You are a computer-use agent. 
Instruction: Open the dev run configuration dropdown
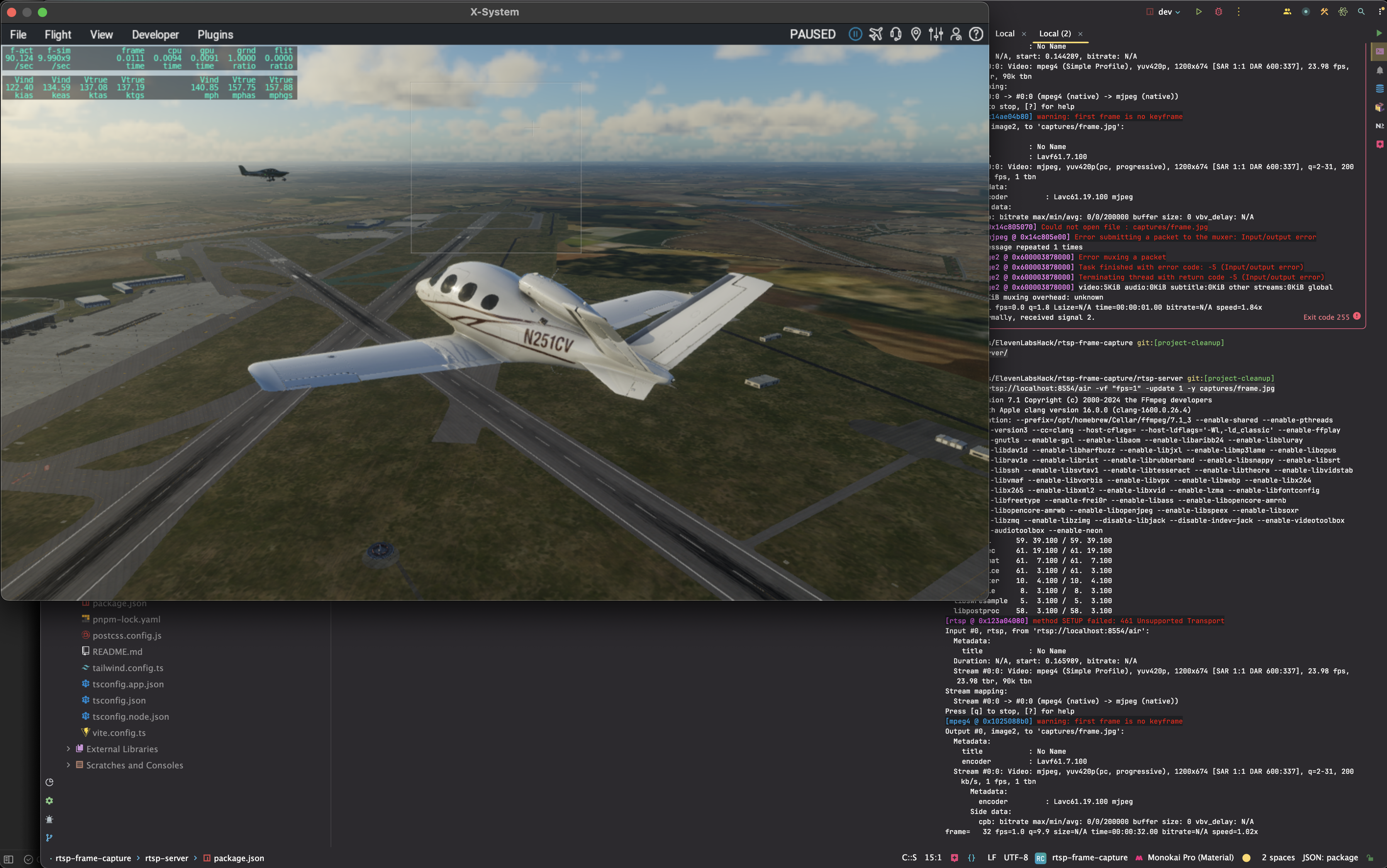(x=1168, y=12)
